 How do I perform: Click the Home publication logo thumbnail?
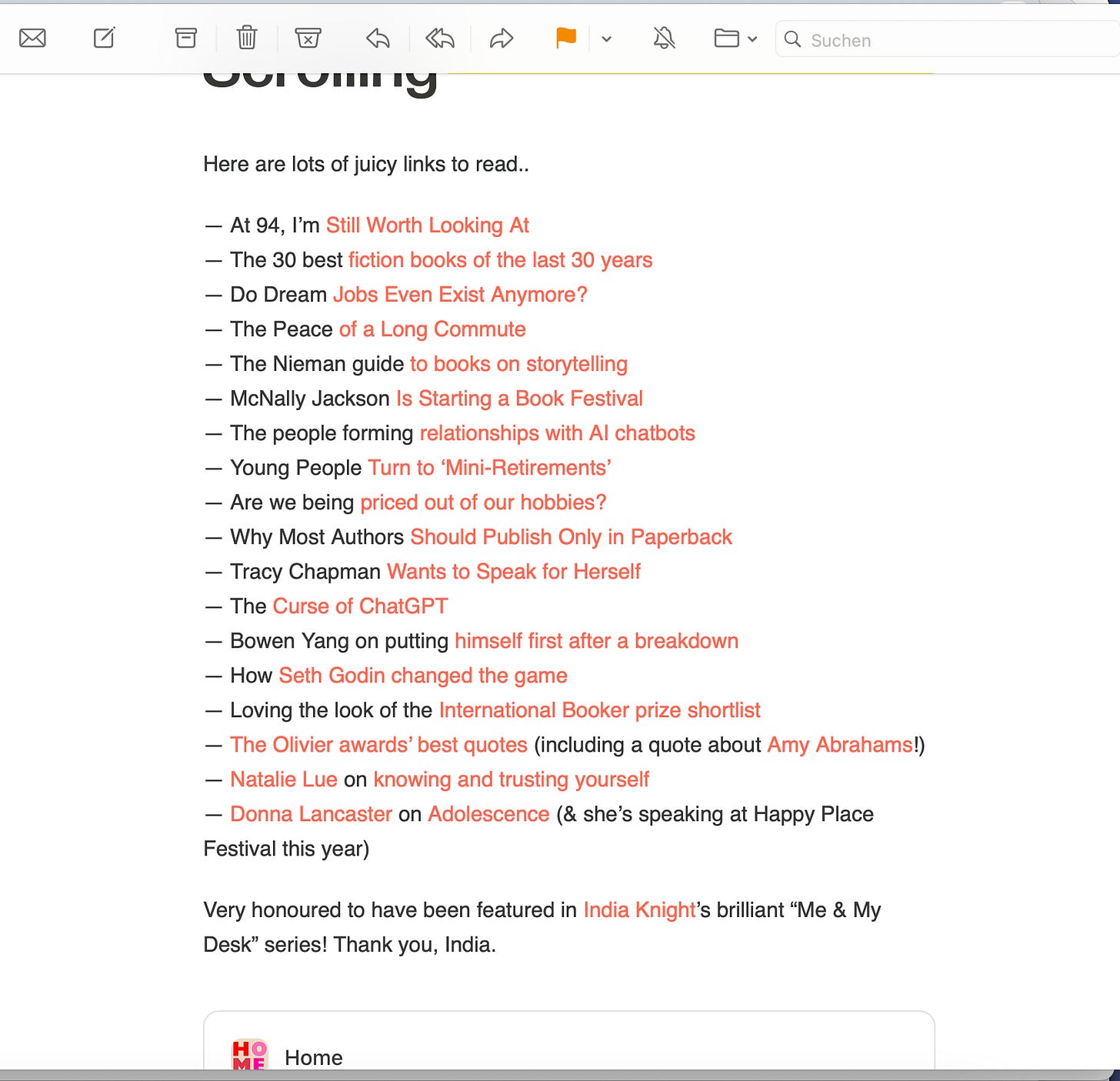point(249,1055)
